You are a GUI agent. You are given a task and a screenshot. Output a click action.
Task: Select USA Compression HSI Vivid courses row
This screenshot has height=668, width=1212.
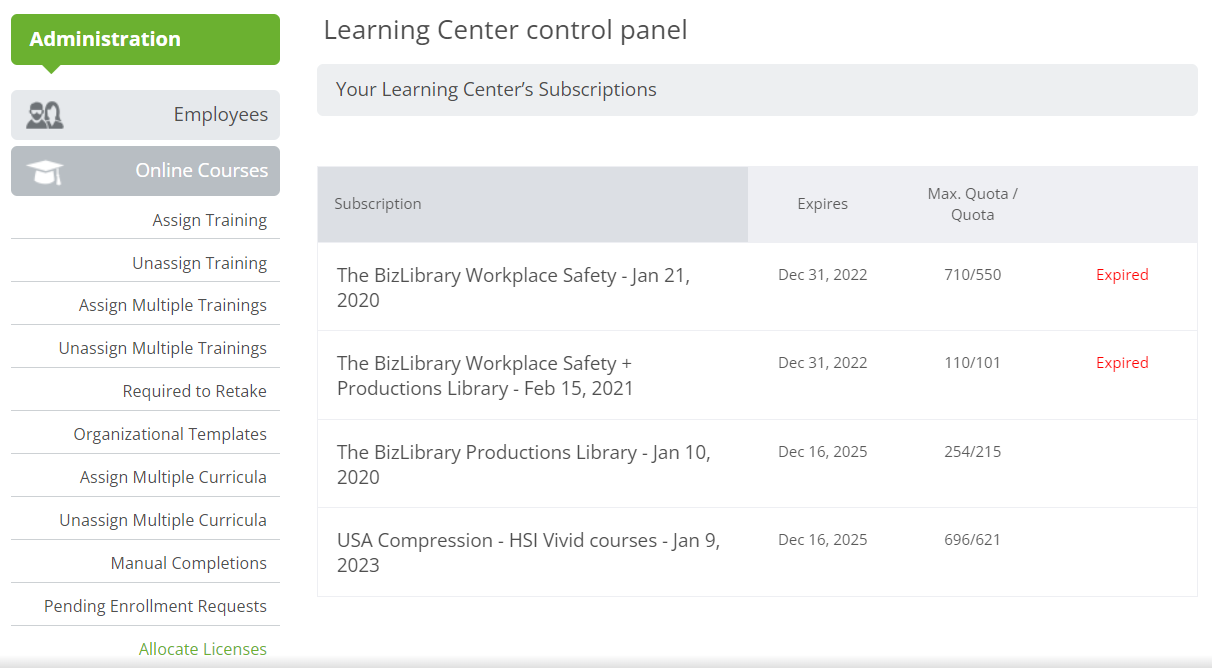[757, 552]
